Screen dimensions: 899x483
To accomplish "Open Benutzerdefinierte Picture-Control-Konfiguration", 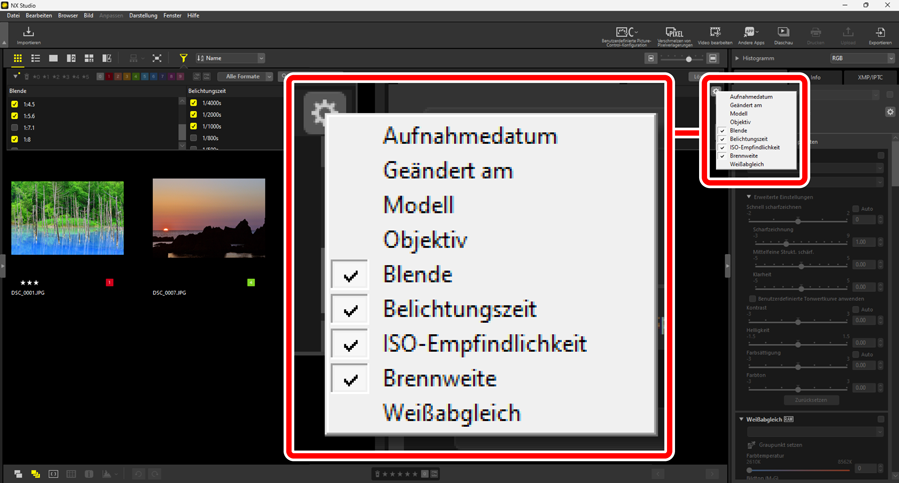I will (627, 35).
